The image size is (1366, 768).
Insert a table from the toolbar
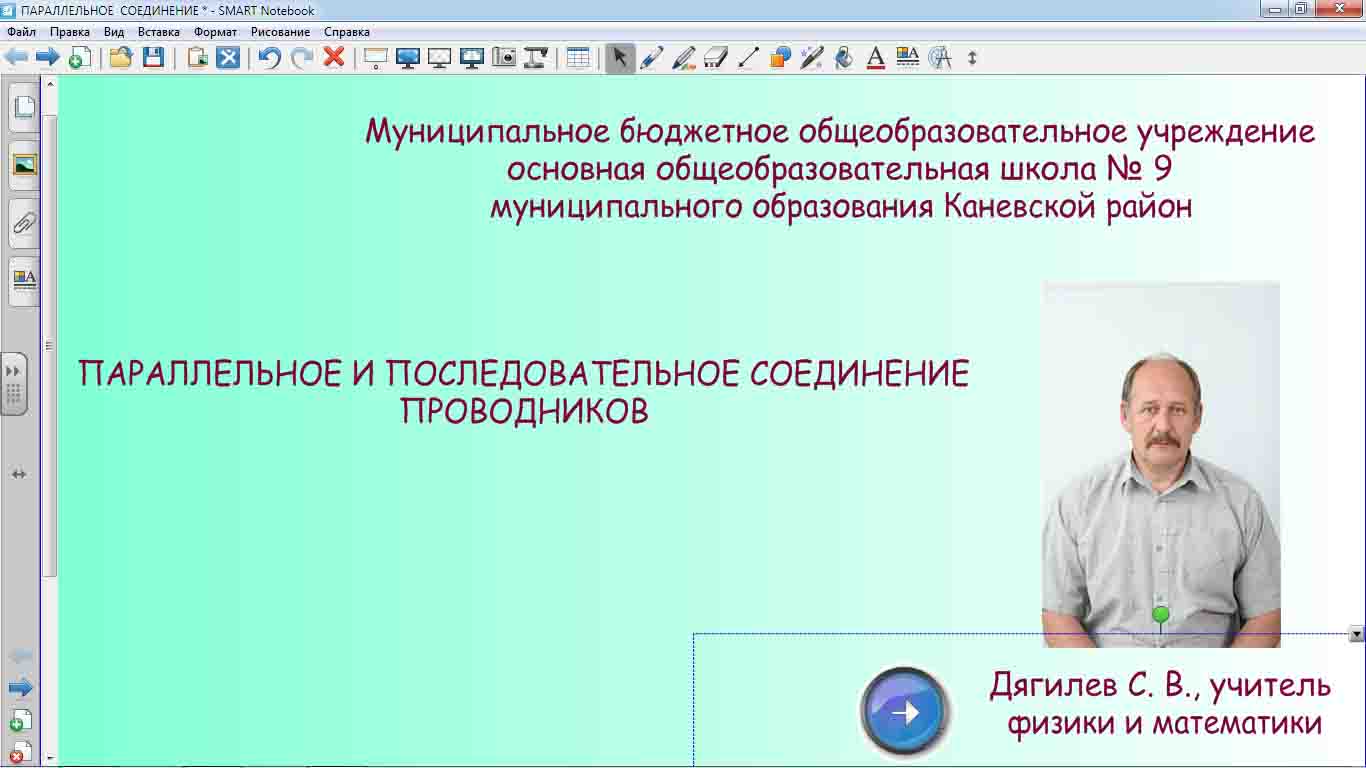point(578,57)
